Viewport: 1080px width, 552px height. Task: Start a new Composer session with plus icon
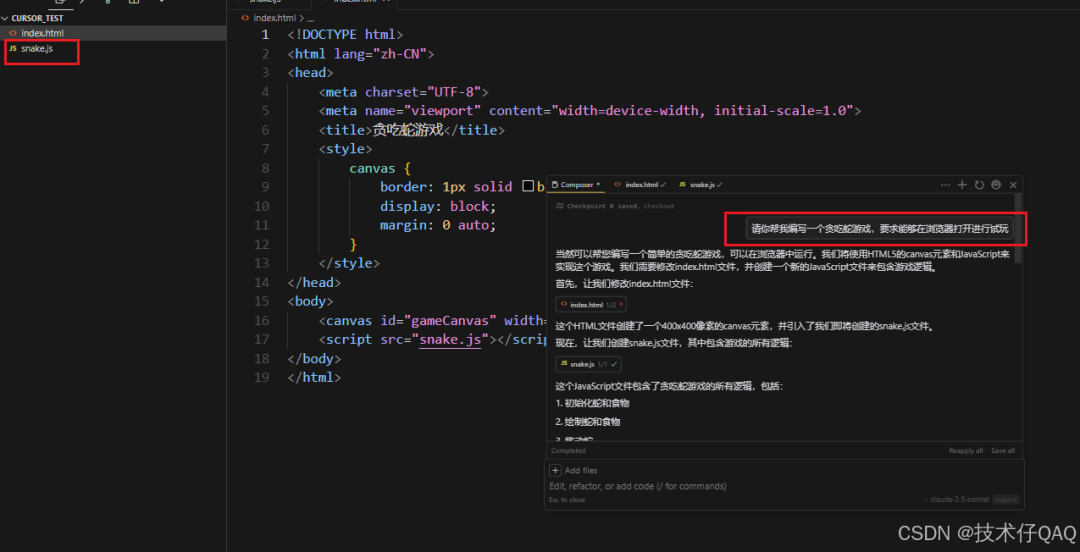pyautogui.click(x=962, y=185)
